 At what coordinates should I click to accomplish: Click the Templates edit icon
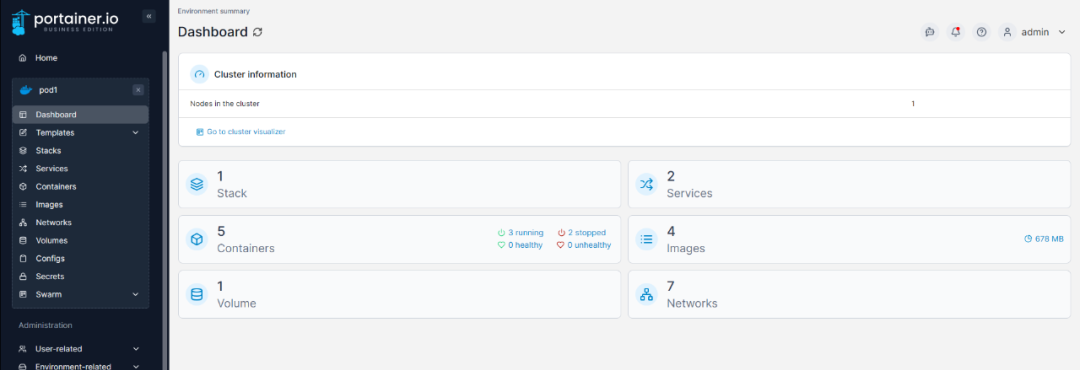pos(23,132)
